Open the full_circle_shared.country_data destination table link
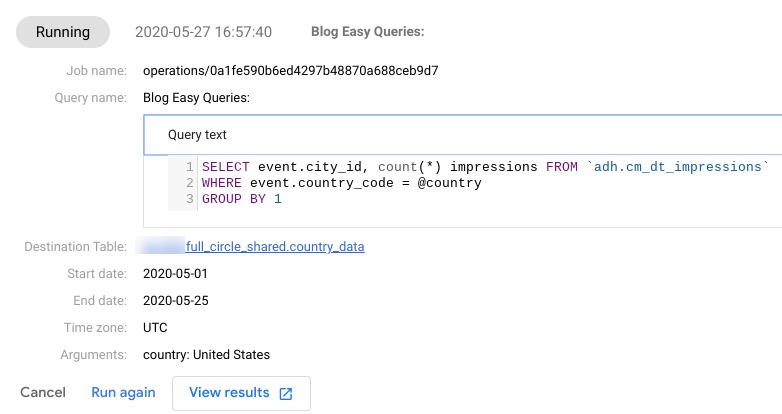The image size is (782, 414). (x=275, y=246)
